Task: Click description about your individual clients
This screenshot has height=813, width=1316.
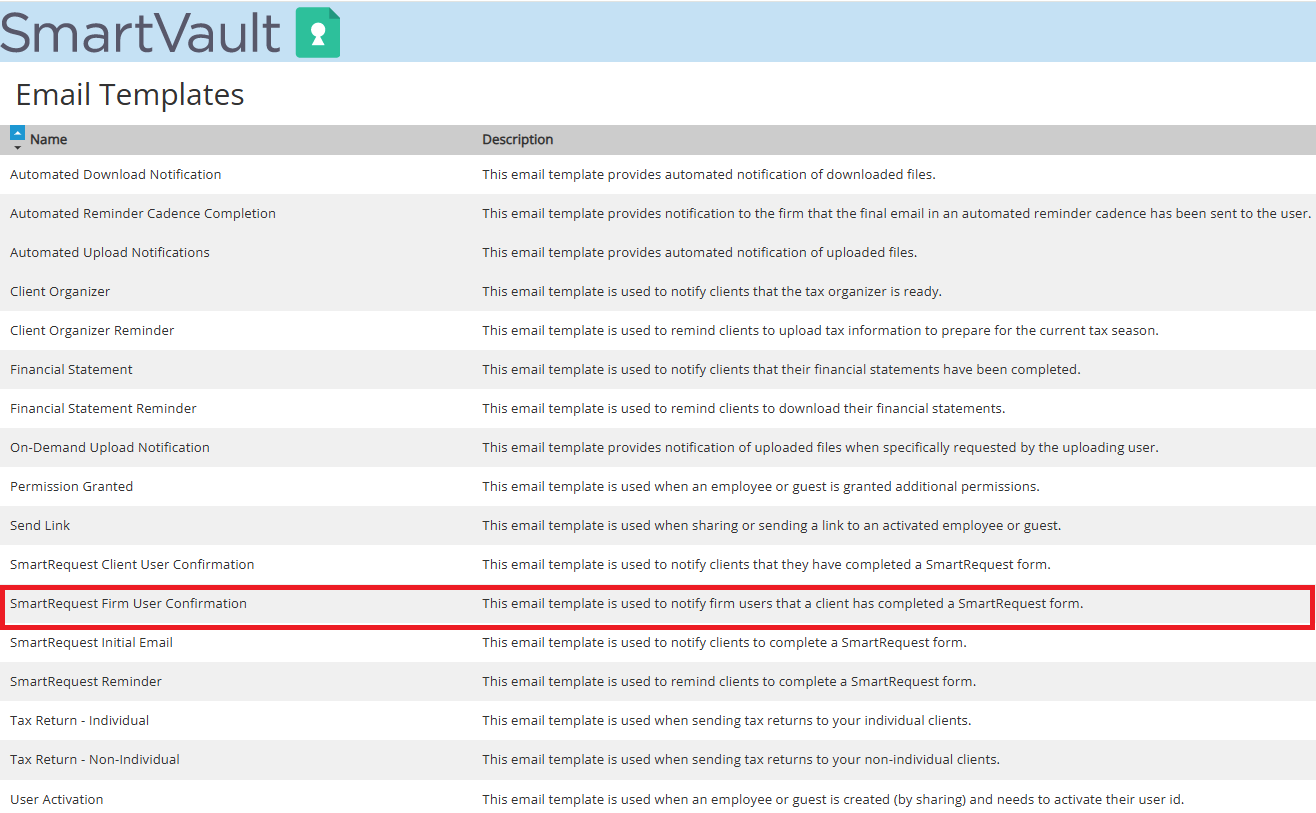Action: 726,720
